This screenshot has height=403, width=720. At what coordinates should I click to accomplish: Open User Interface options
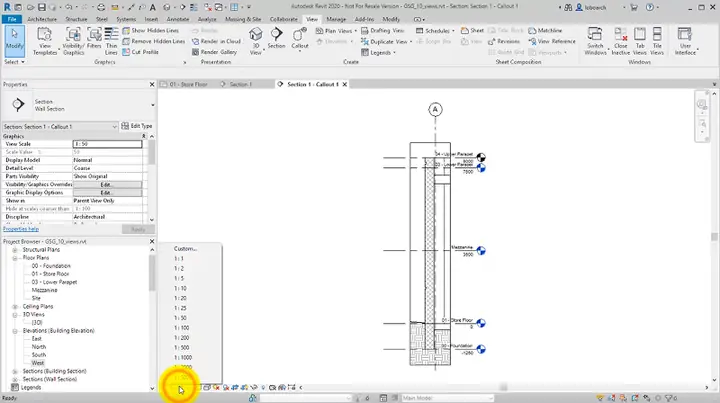685,41
